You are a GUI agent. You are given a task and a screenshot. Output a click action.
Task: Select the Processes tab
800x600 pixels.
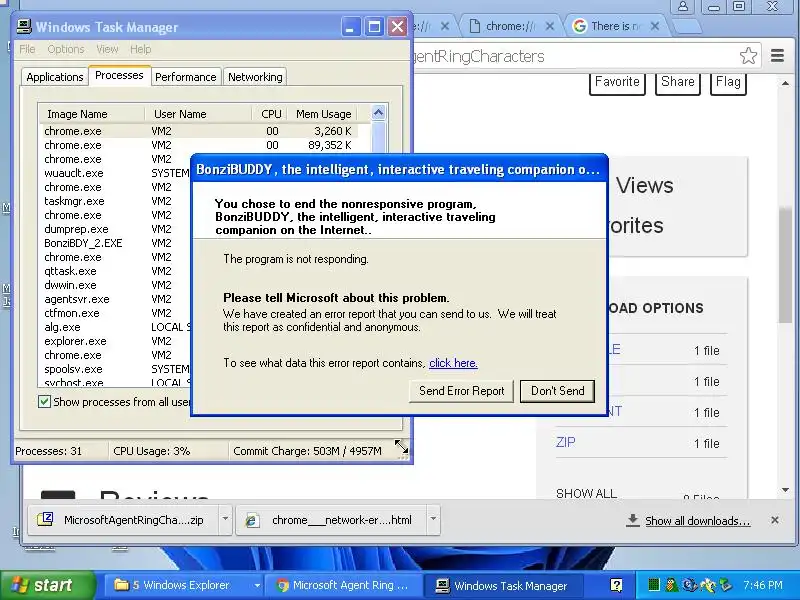[119, 75]
